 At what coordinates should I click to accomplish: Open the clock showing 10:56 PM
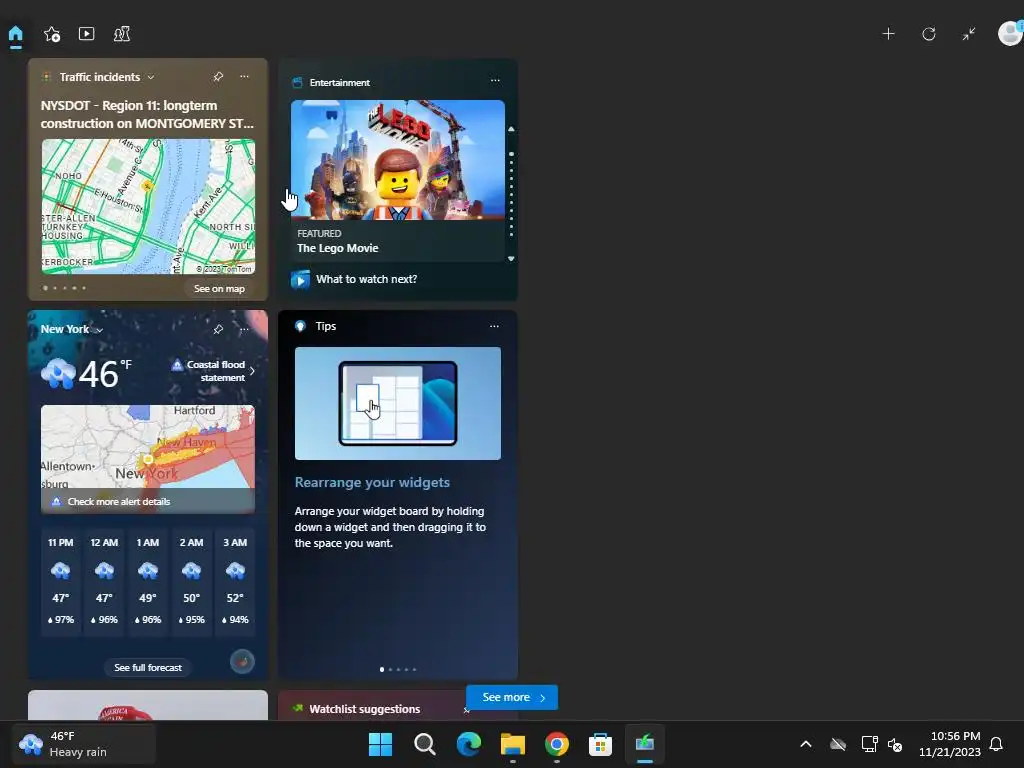click(x=950, y=744)
